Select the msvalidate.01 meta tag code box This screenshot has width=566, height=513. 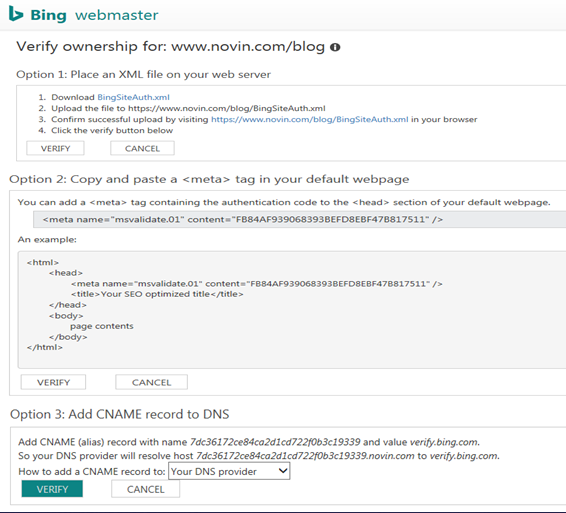(x=299, y=219)
